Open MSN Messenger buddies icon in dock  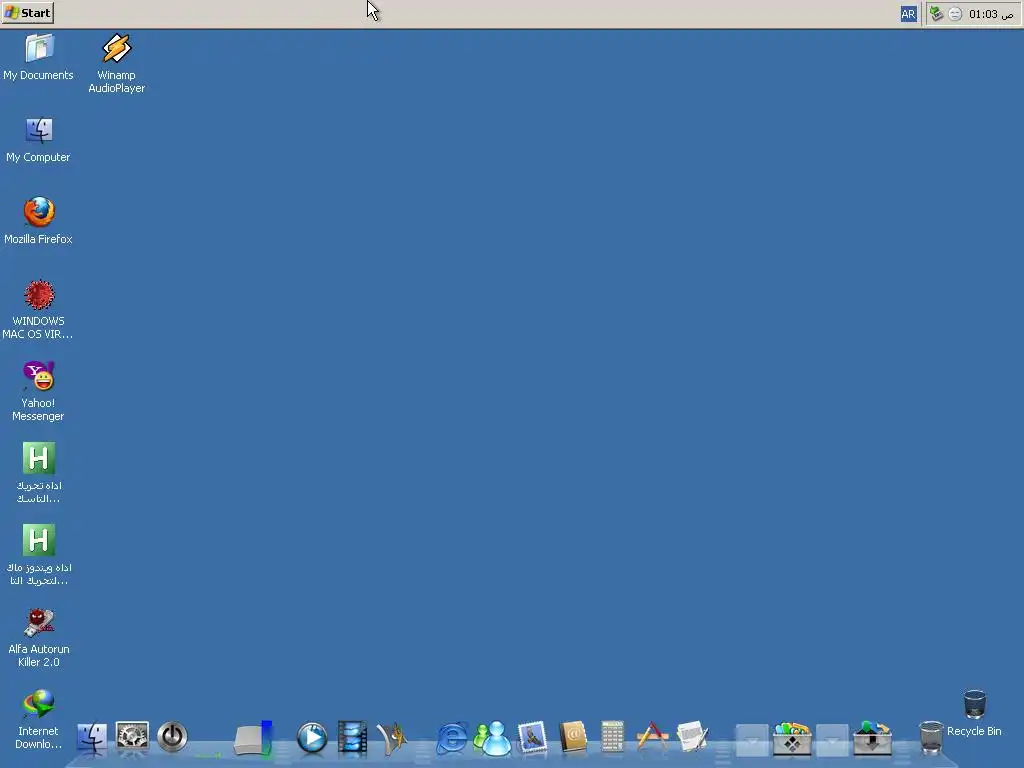[x=492, y=738]
